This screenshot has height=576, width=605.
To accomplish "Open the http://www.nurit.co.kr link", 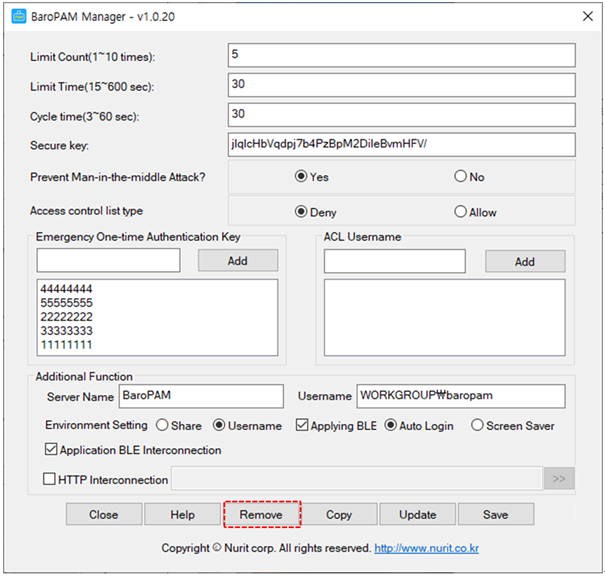I will [426, 548].
